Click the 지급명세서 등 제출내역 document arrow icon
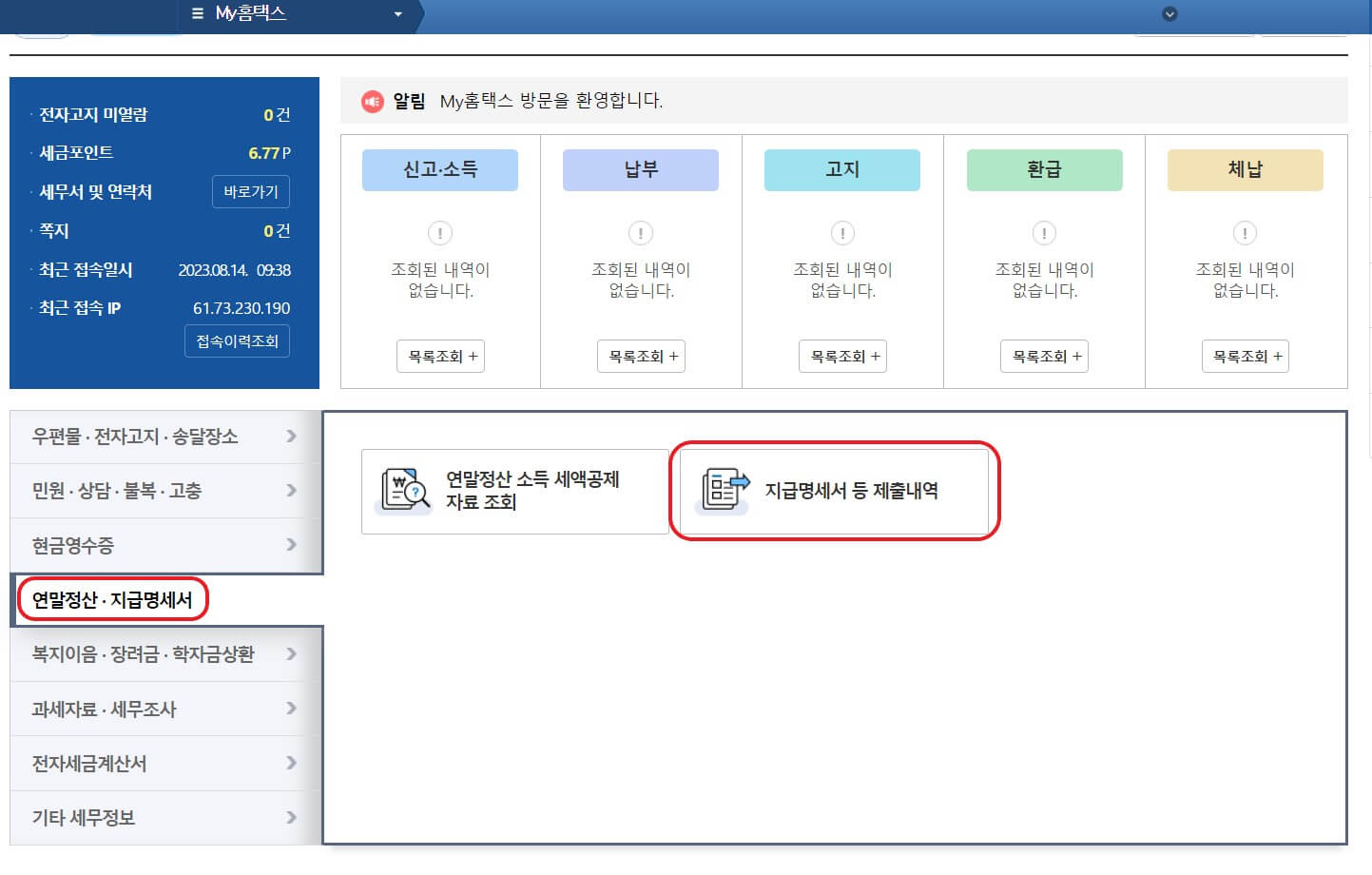 (725, 491)
